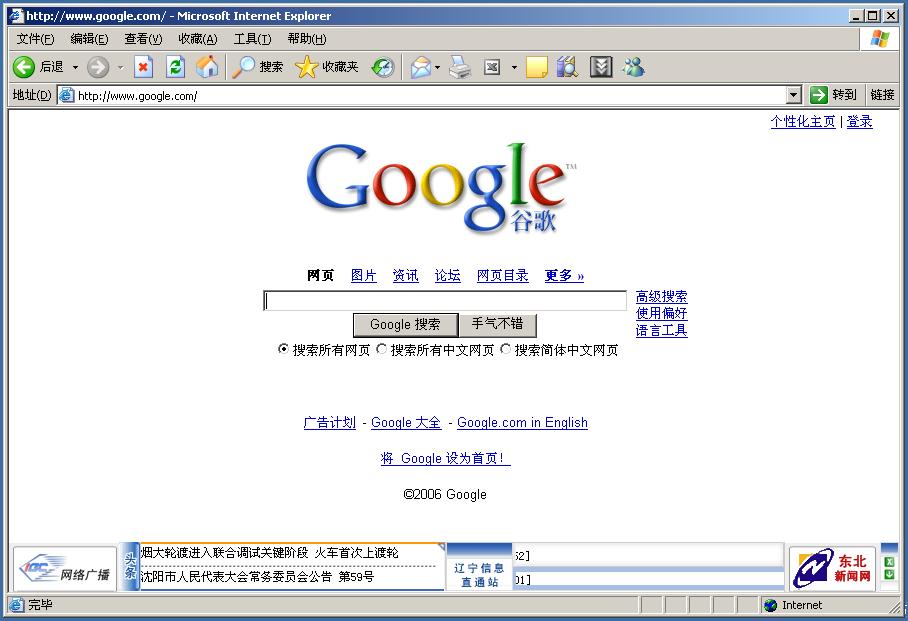Screen dimensions: 908x621
Task: Open the 使用偏好 preferences link
Action: pyautogui.click(x=661, y=313)
